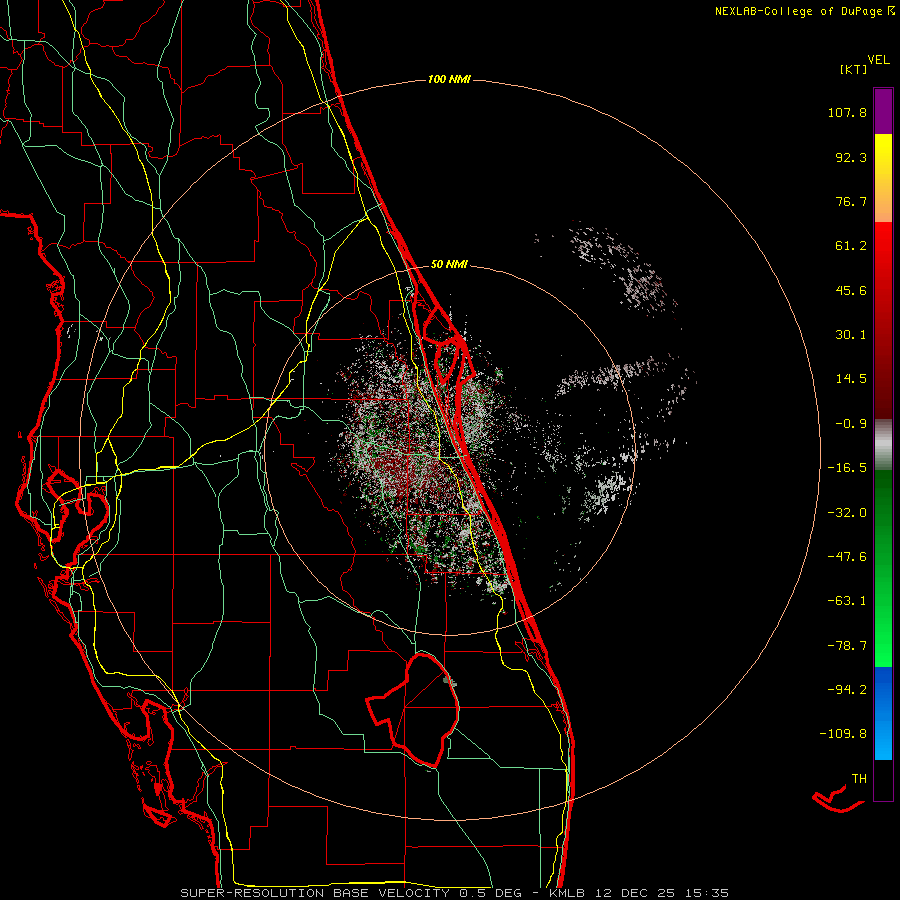The image size is (900, 900).
Task: Click the purple segment of velocity color bar
Action: pyautogui.click(x=883, y=111)
